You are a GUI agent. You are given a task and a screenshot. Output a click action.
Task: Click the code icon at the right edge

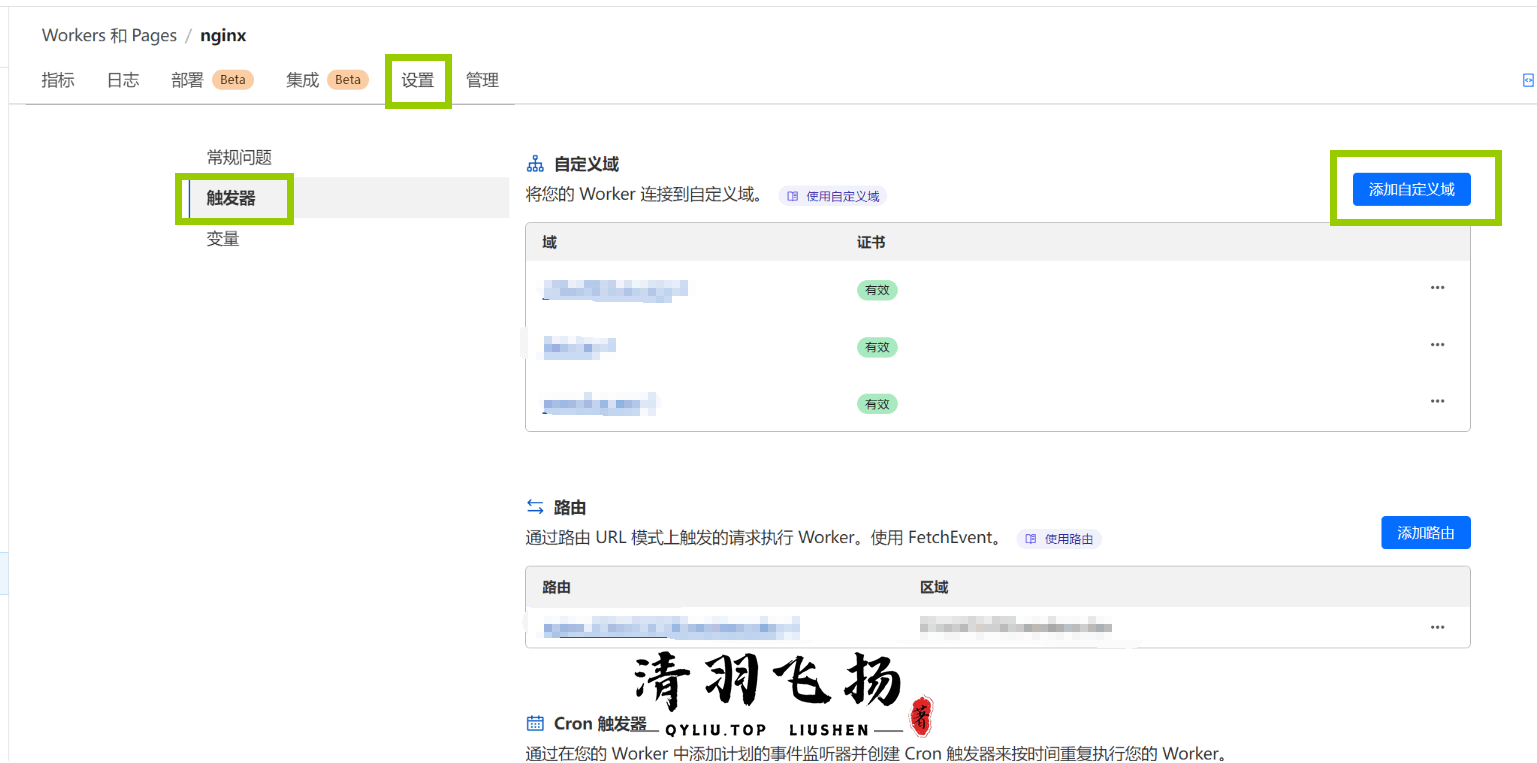point(1528,80)
